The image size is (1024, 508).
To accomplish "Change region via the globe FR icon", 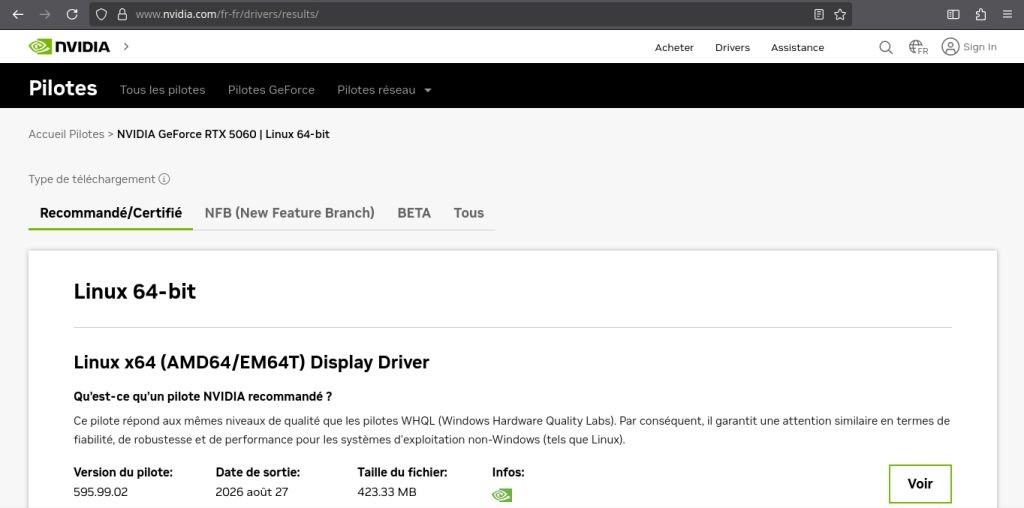I will [x=918, y=47].
